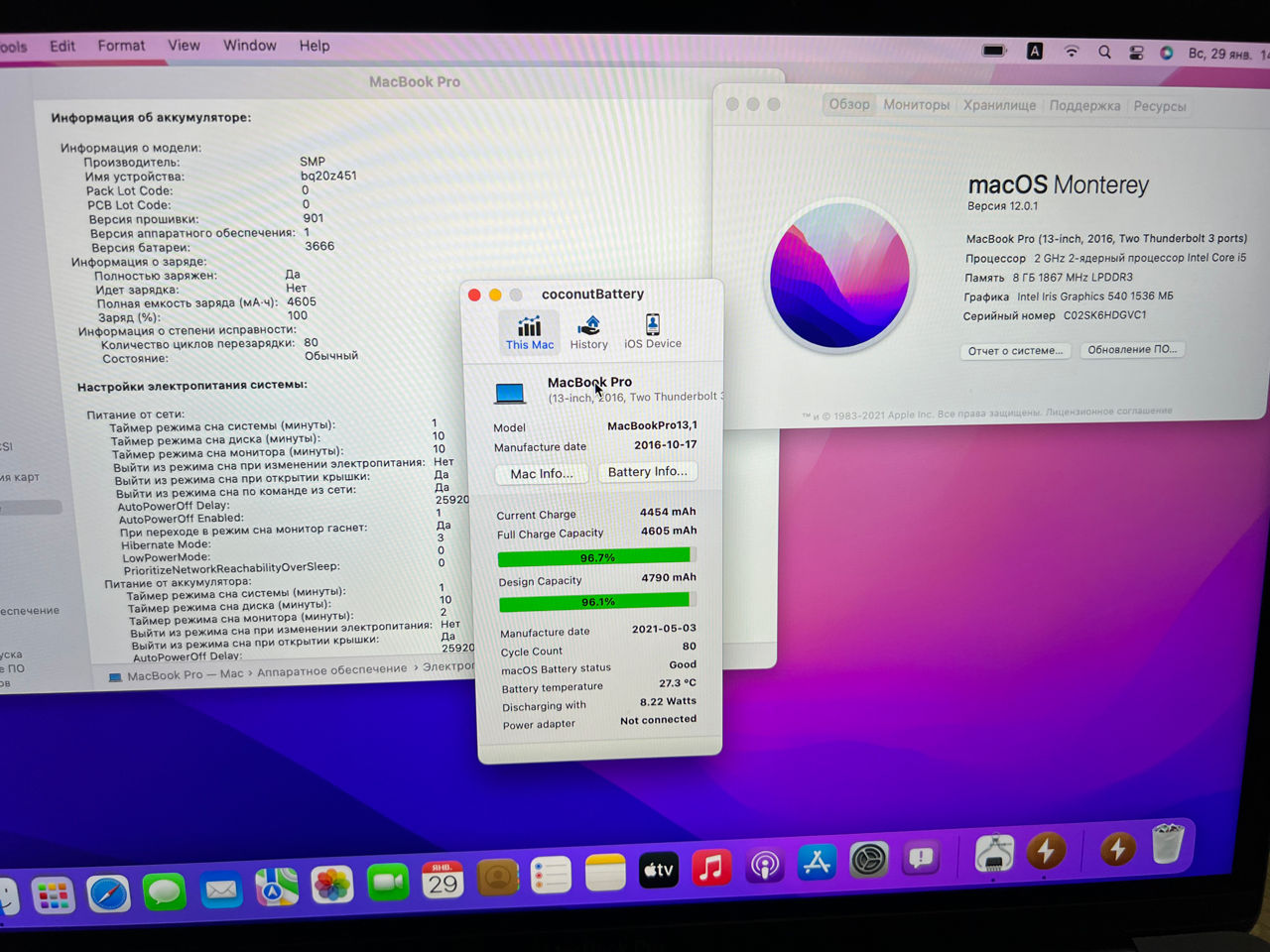This screenshot has width=1270, height=952.
Task: Open the Trash in the Dock
Action: [1168, 844]
